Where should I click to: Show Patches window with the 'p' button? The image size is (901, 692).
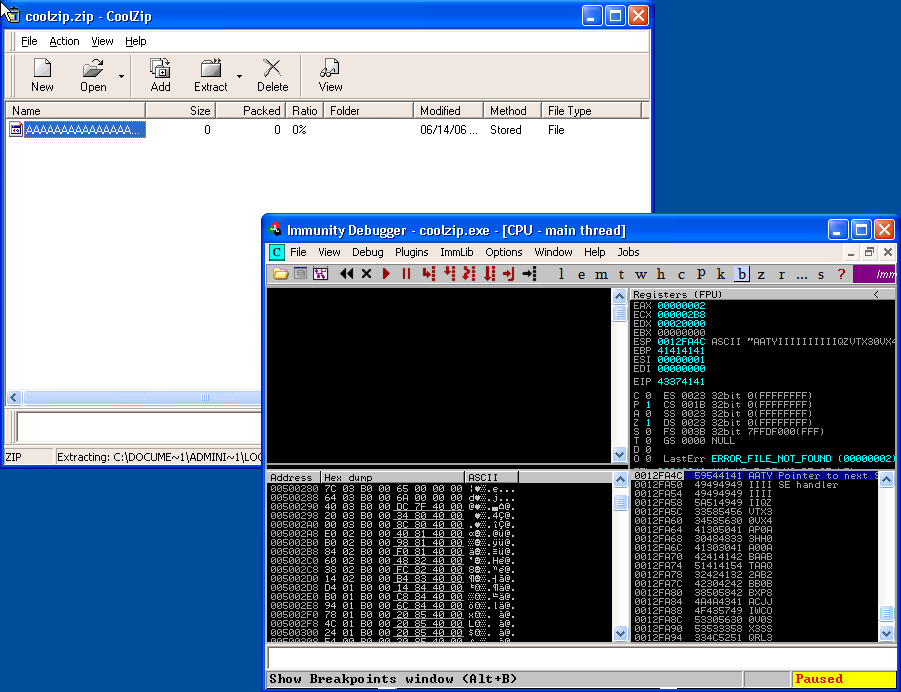[701, 274]
